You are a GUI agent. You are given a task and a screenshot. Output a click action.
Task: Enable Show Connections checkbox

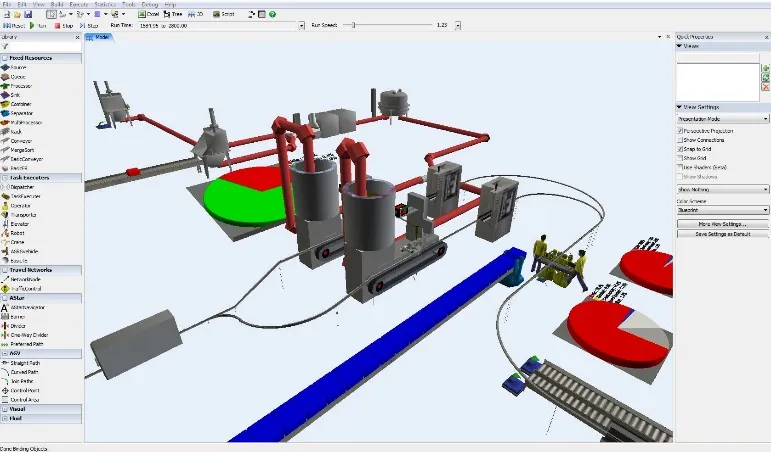pos(681,139)
